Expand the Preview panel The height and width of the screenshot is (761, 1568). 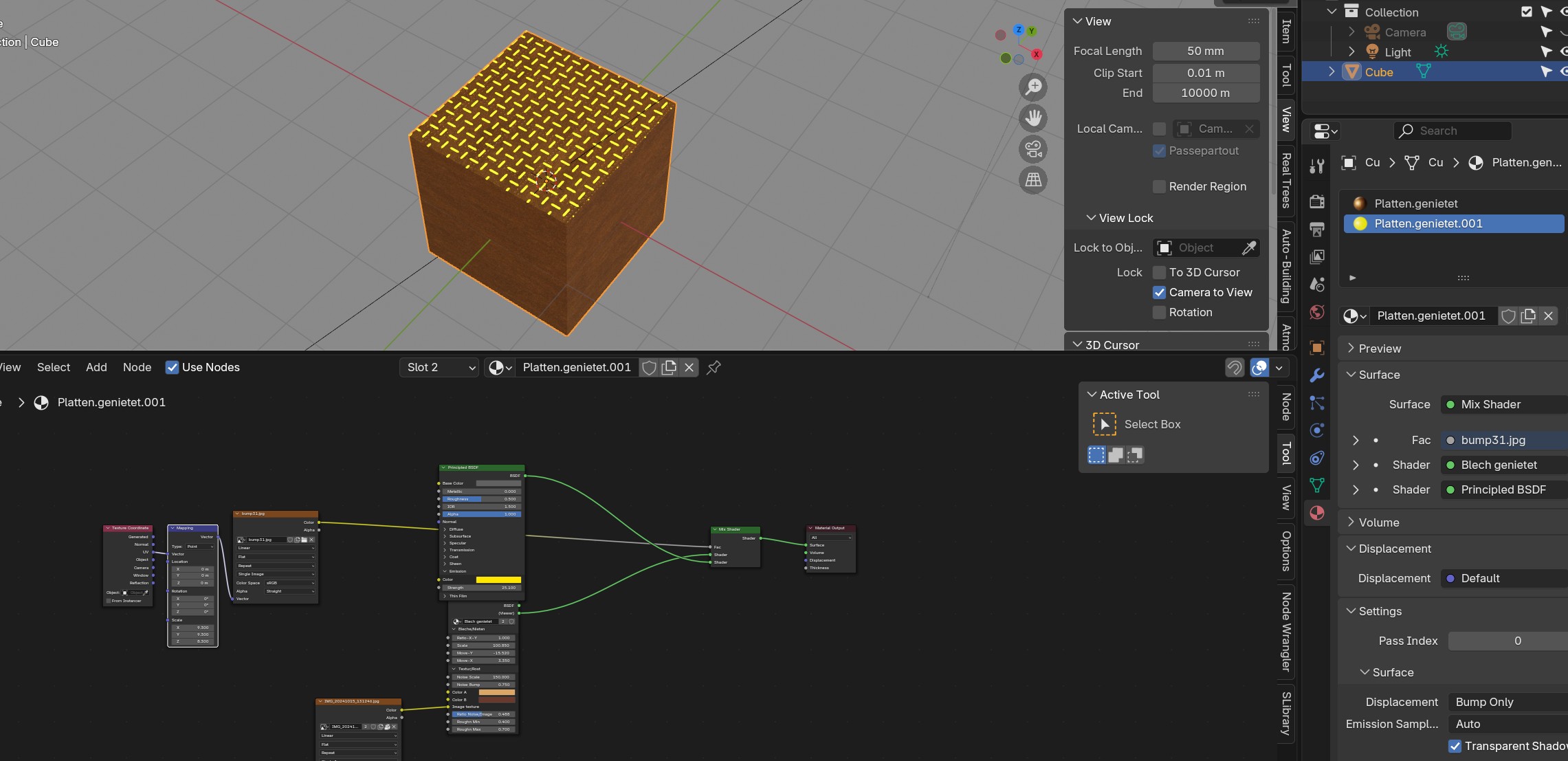pos(1379,349)
